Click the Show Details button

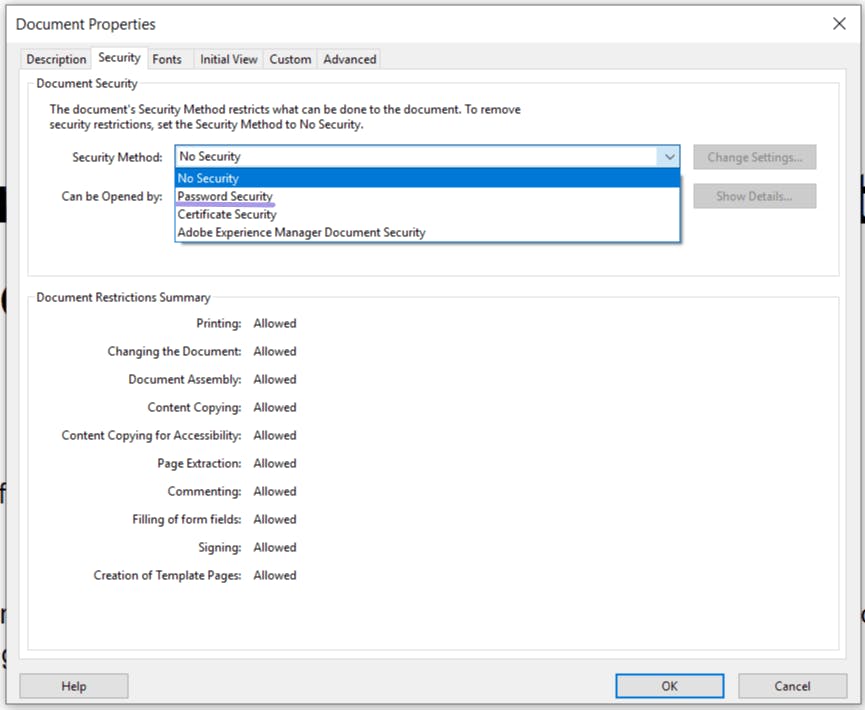[x=755, y=196]
